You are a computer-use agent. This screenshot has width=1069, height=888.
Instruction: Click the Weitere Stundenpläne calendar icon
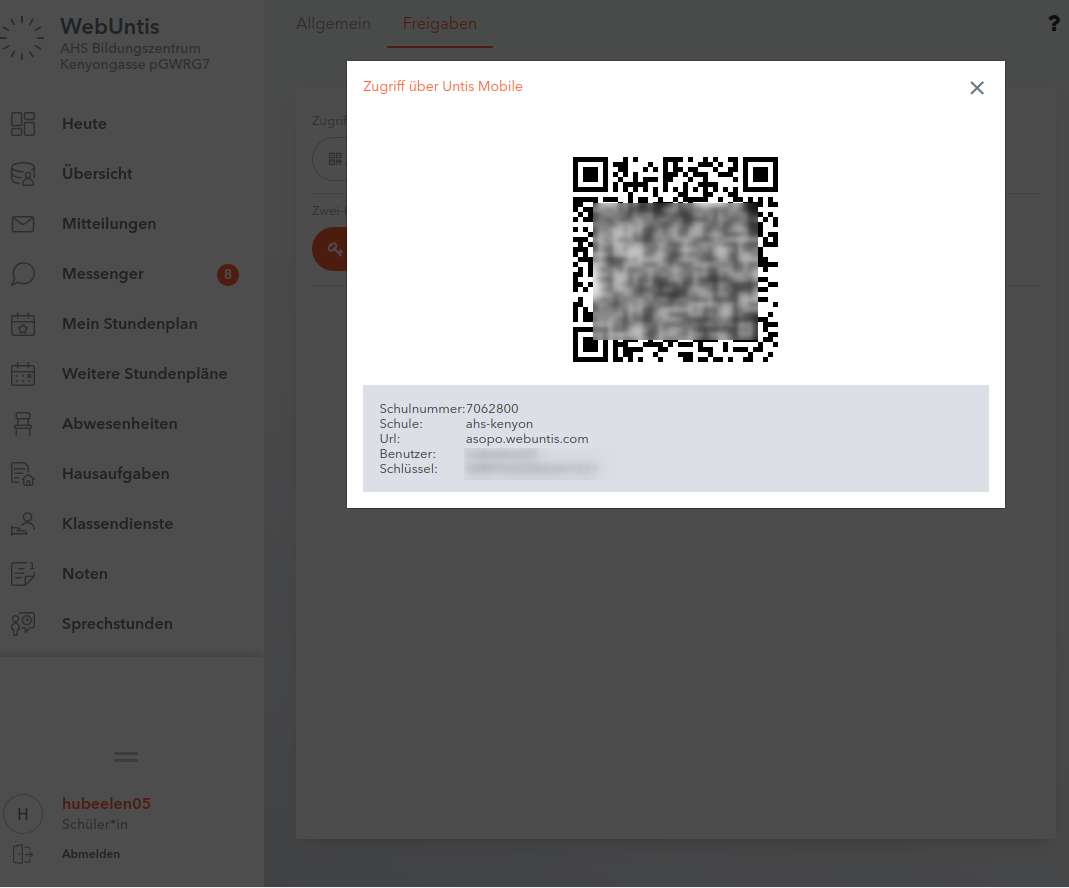[x=23, y=374]
